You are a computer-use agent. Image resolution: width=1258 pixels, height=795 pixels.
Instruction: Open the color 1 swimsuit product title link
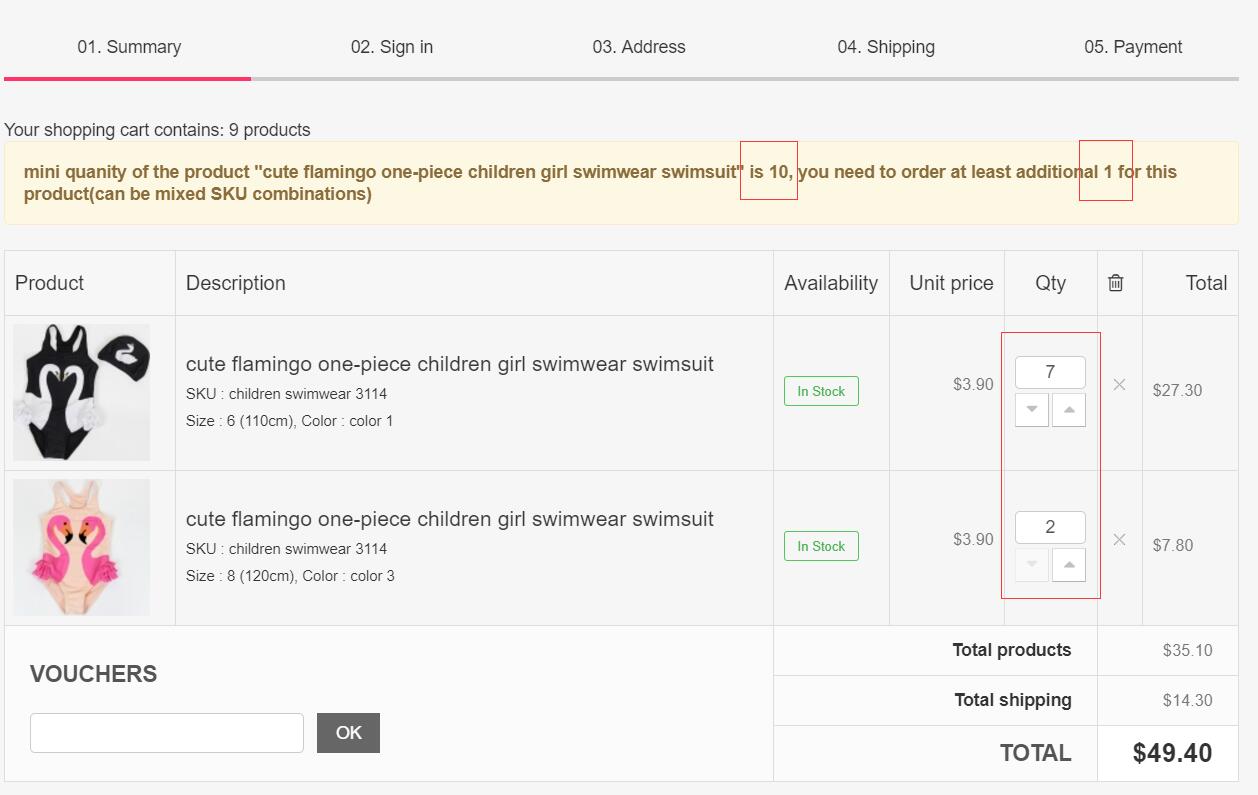[450, 364]
